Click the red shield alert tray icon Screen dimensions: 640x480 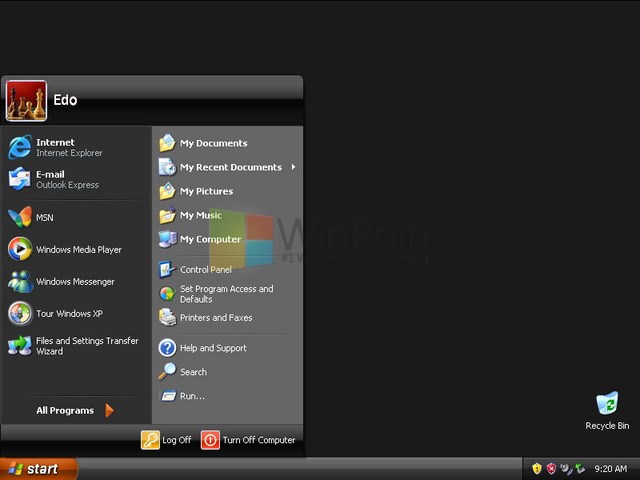click(551, 469)
